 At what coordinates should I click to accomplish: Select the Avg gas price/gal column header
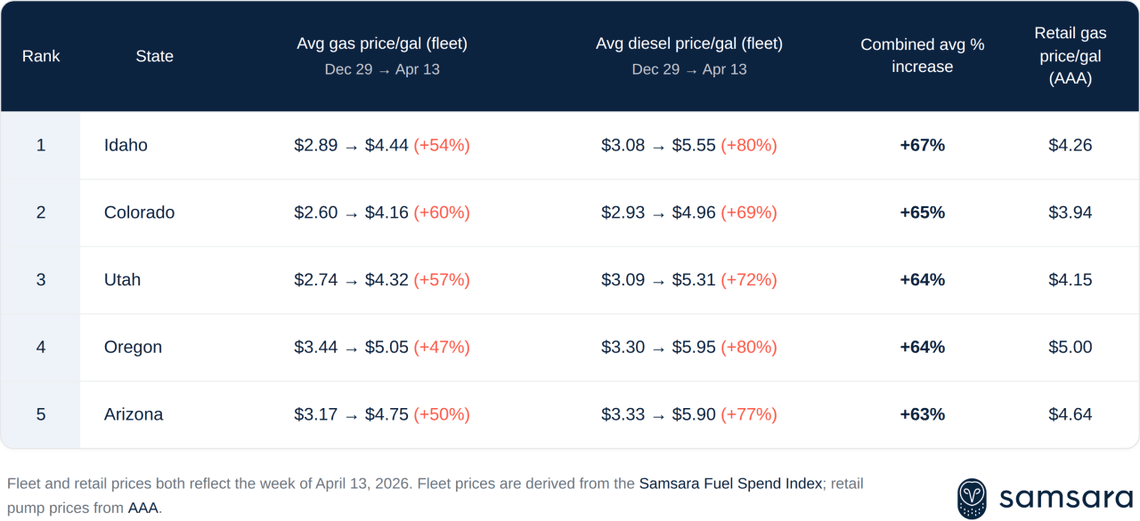pyautogui.click(x=382, y=44)
